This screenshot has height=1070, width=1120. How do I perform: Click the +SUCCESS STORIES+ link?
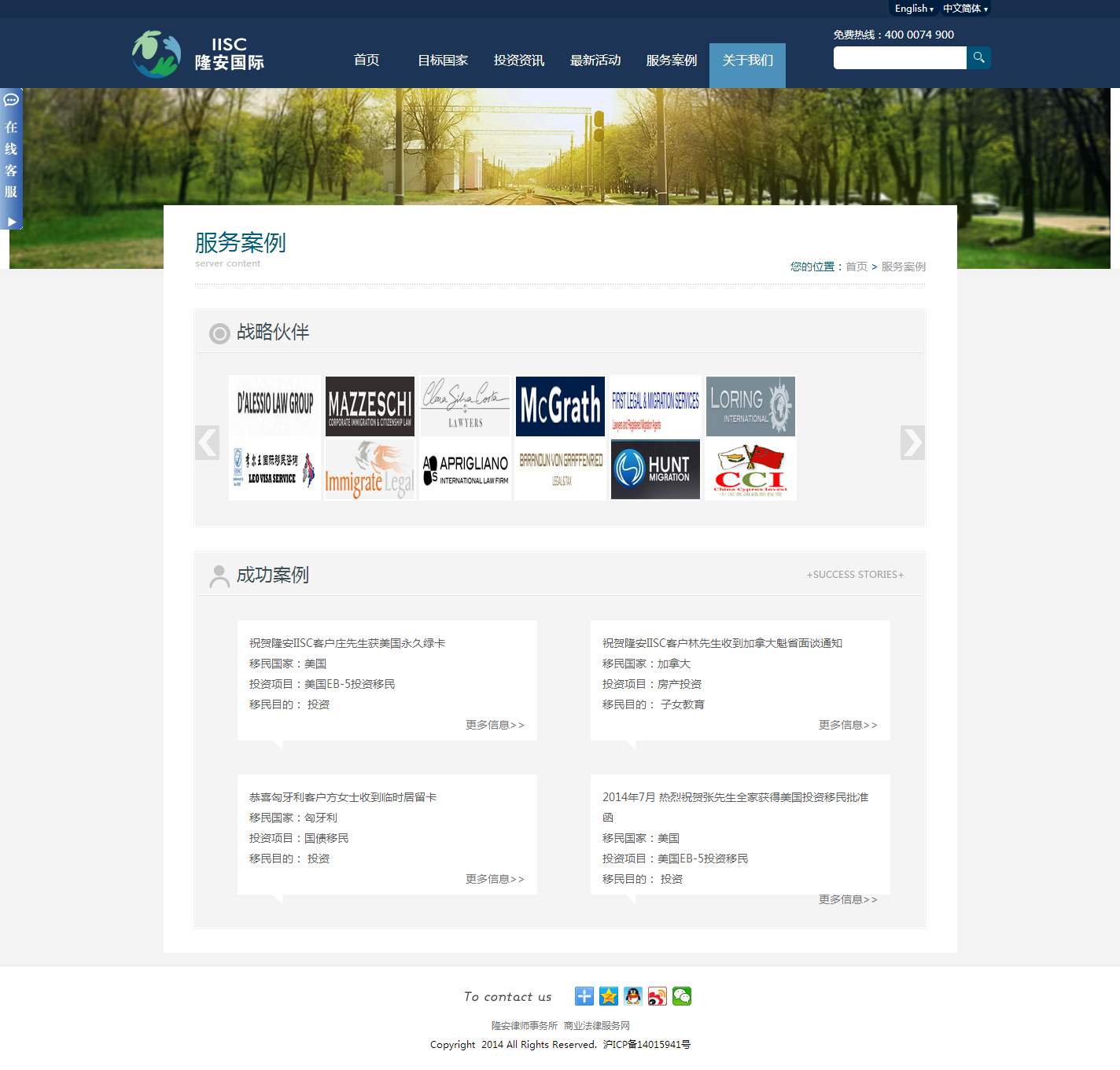point(855,575)
